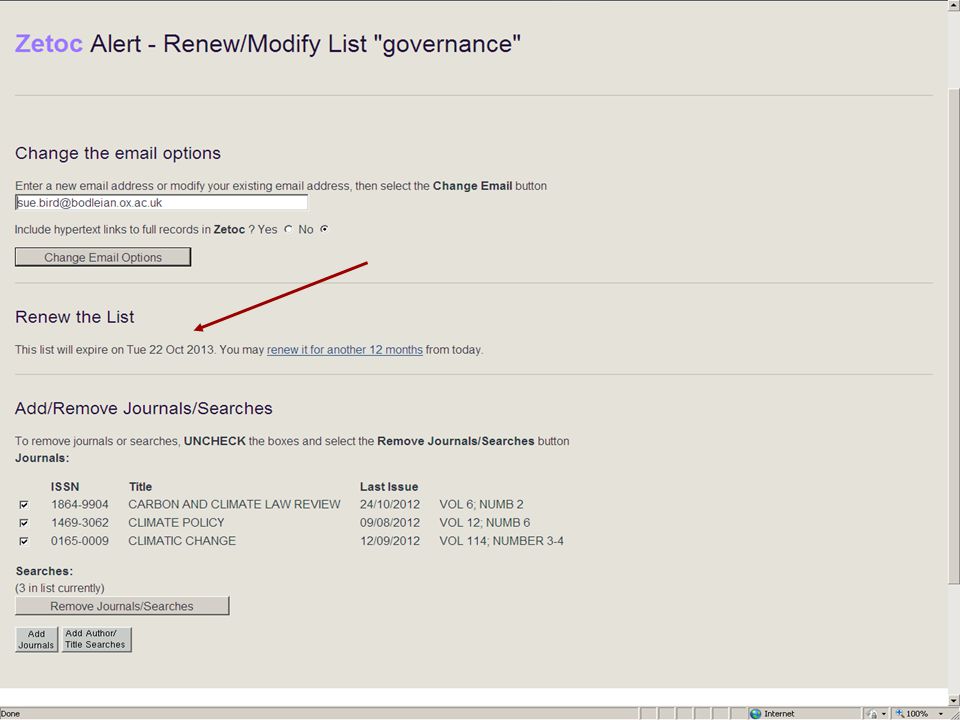Select No for hypertext links
This screenshot has height=720, width=960.
tap(324, 229)
